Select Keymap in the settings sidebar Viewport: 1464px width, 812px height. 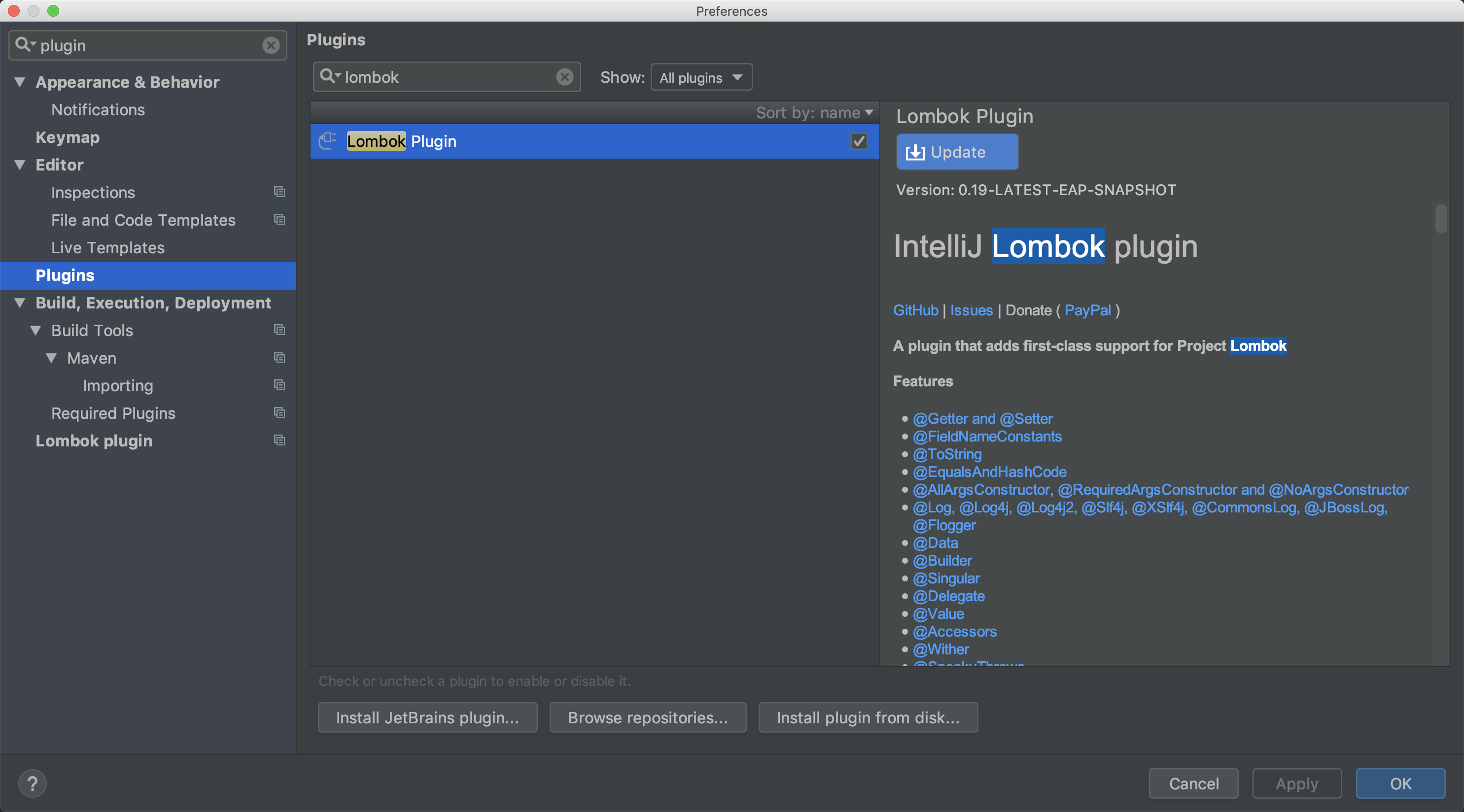coord(68,137)
